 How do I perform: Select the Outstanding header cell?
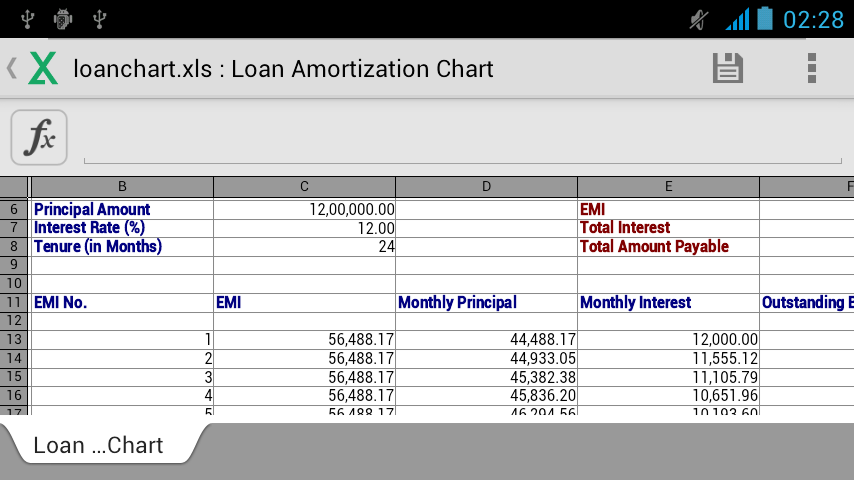(807, 302)
